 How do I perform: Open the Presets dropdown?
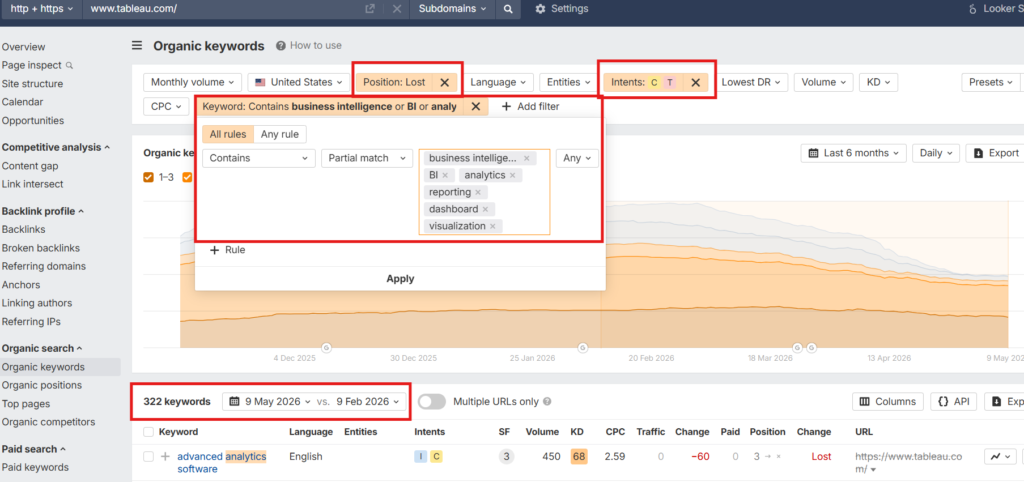[990, 82]
